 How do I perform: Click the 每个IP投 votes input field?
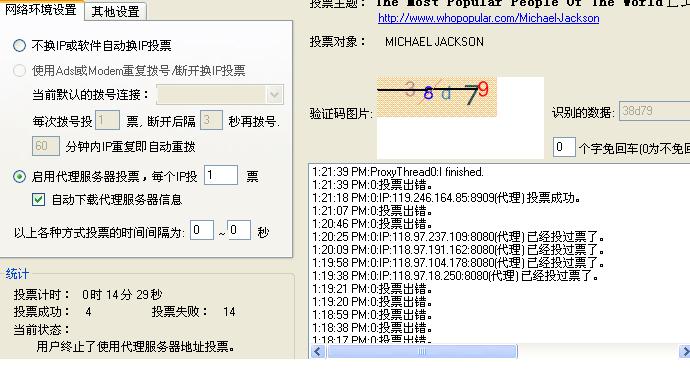pyautogui.click(x=221, y=176)
